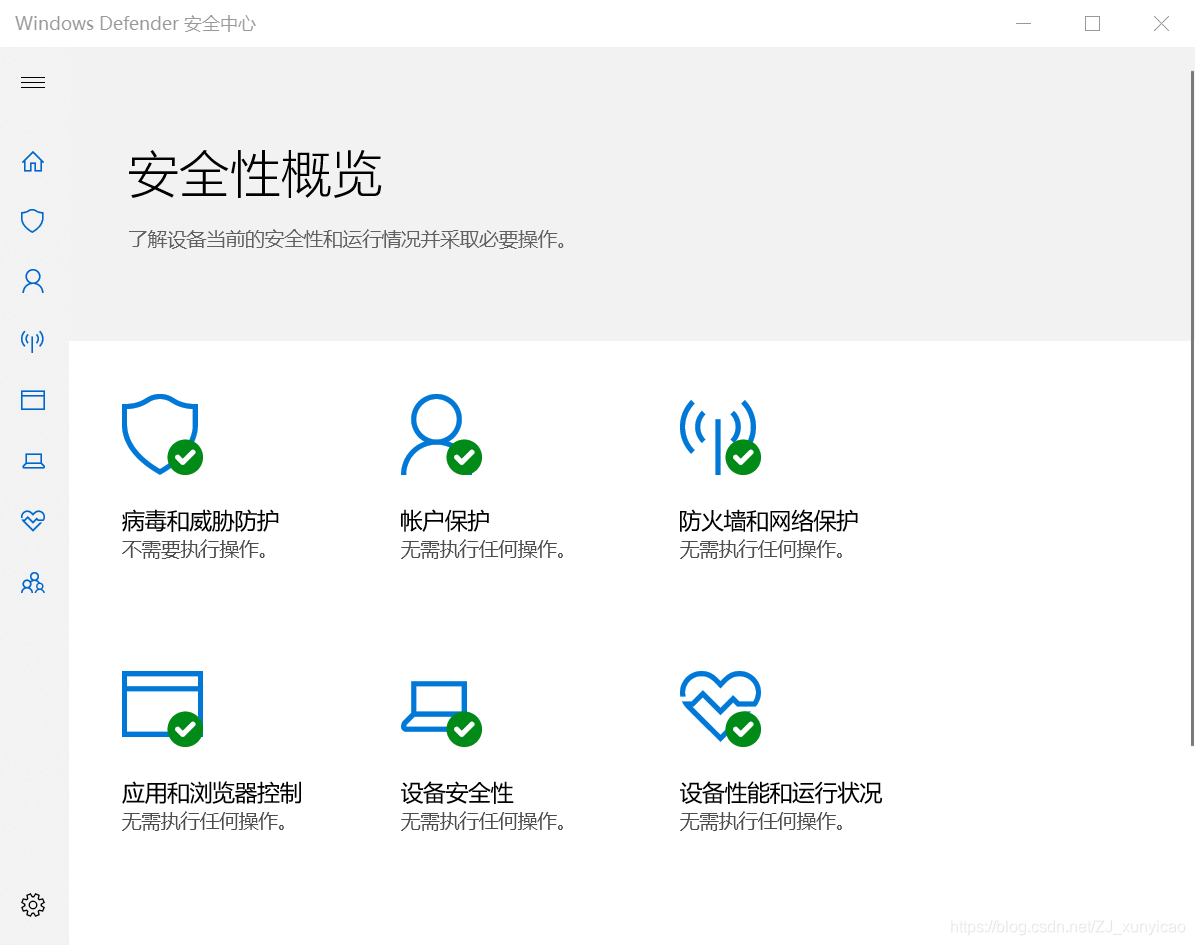Go to Home in the sidebar

(x=33, y=162)
